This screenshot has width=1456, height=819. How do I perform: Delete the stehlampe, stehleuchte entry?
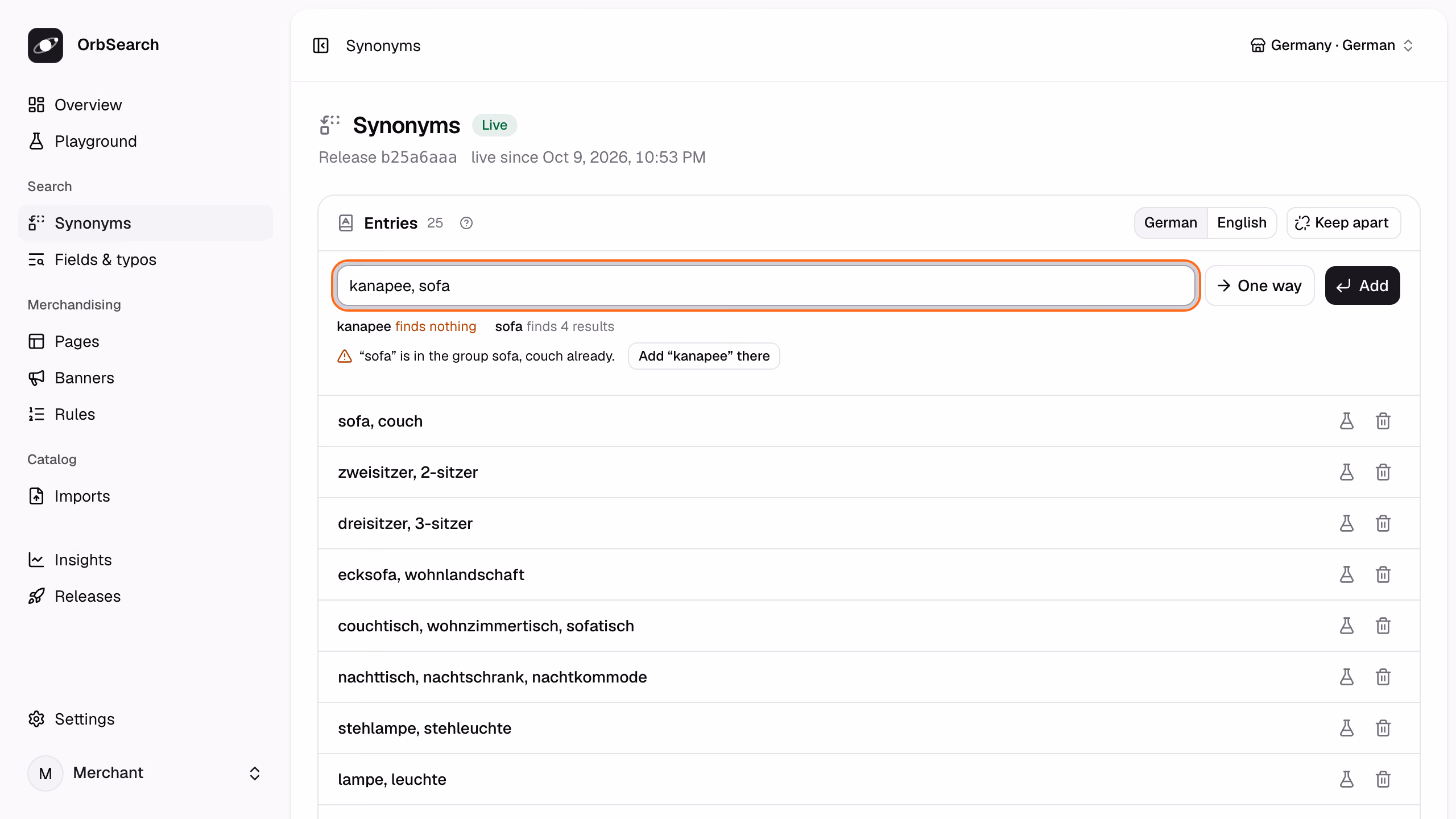[1383, 728]
